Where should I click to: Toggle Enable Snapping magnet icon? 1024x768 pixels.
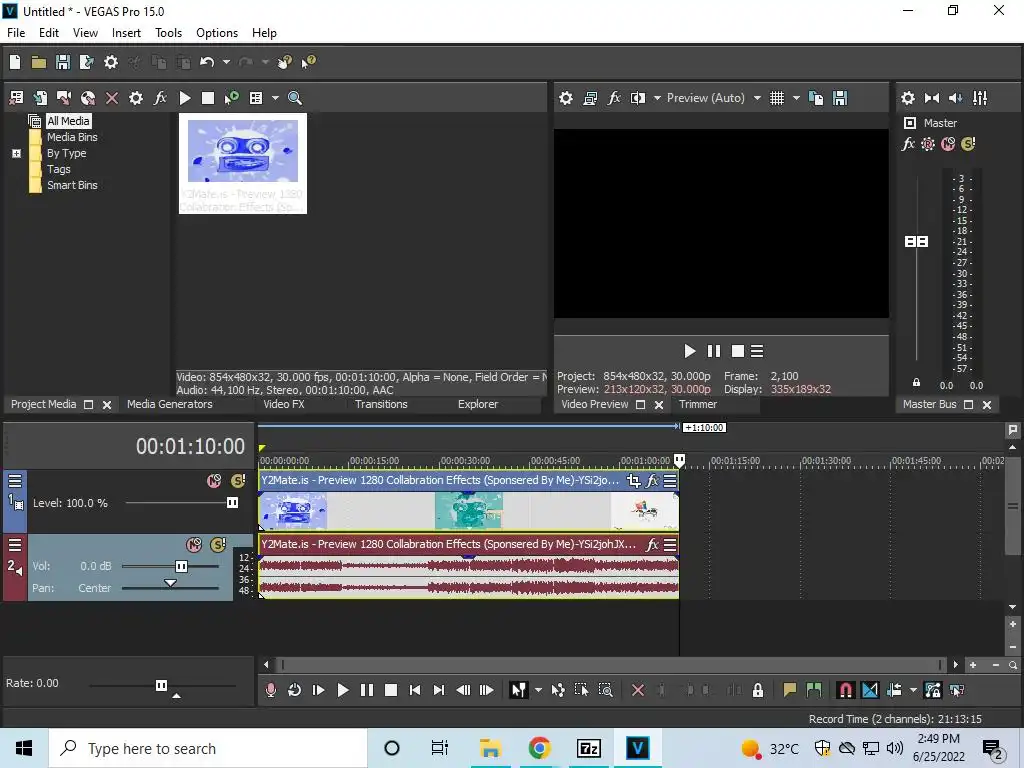pos(845,690)
